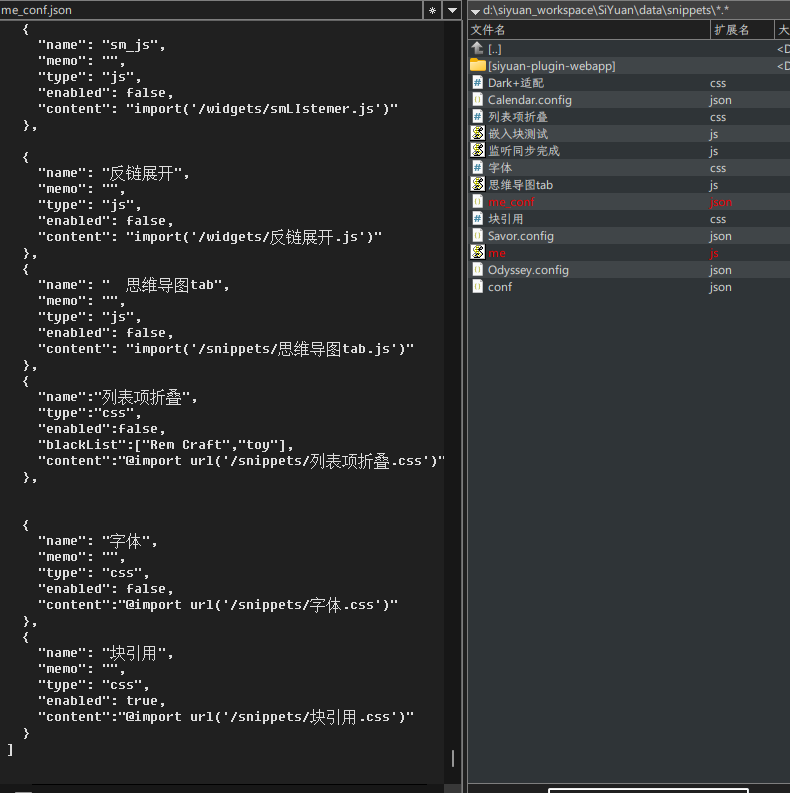Select the Dark+适配 css file icon
This screenshot has width=790, height=793.
[477, 83]
